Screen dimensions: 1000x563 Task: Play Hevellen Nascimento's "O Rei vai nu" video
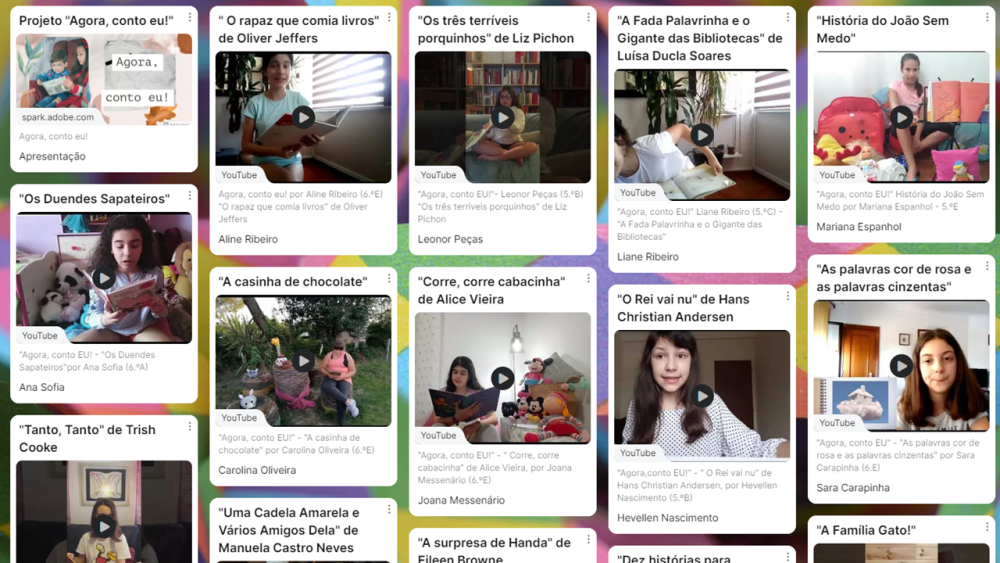pos(702,396)
